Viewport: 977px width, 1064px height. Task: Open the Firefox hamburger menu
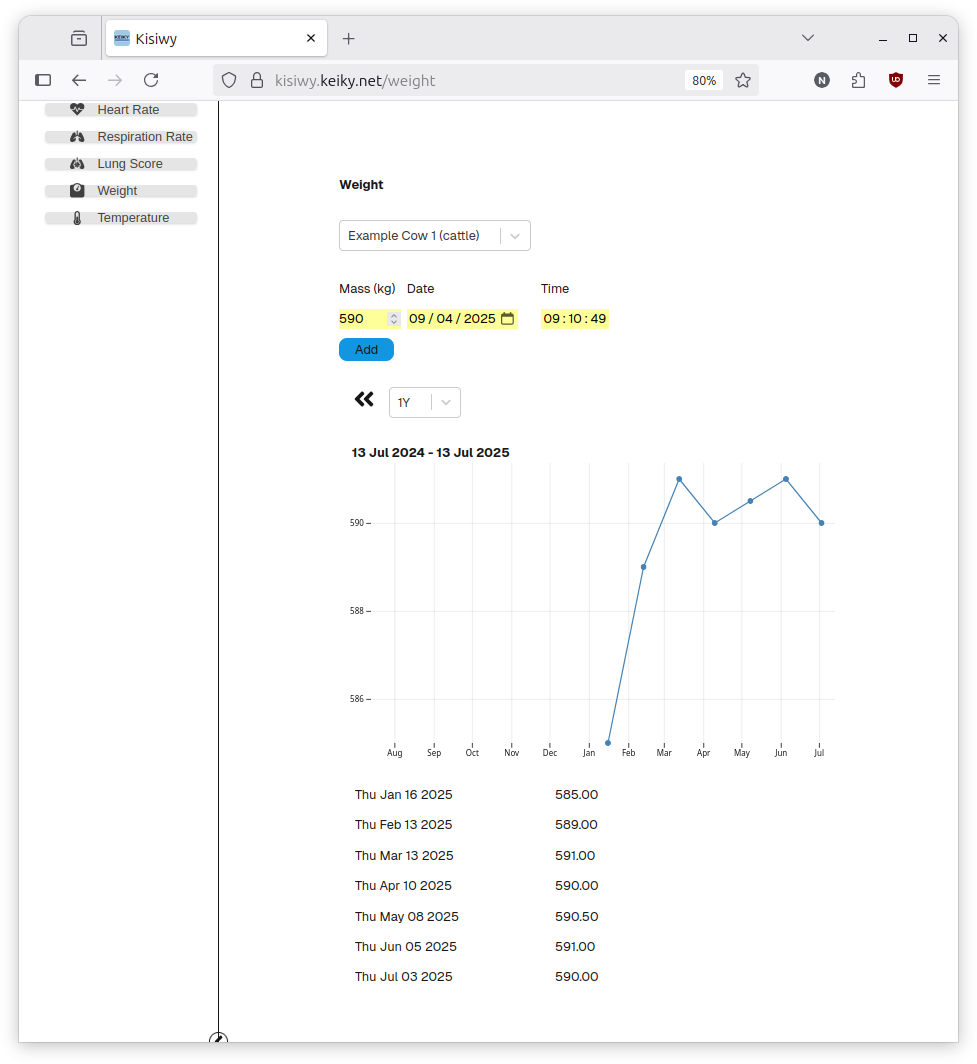[x=934, y=80]
